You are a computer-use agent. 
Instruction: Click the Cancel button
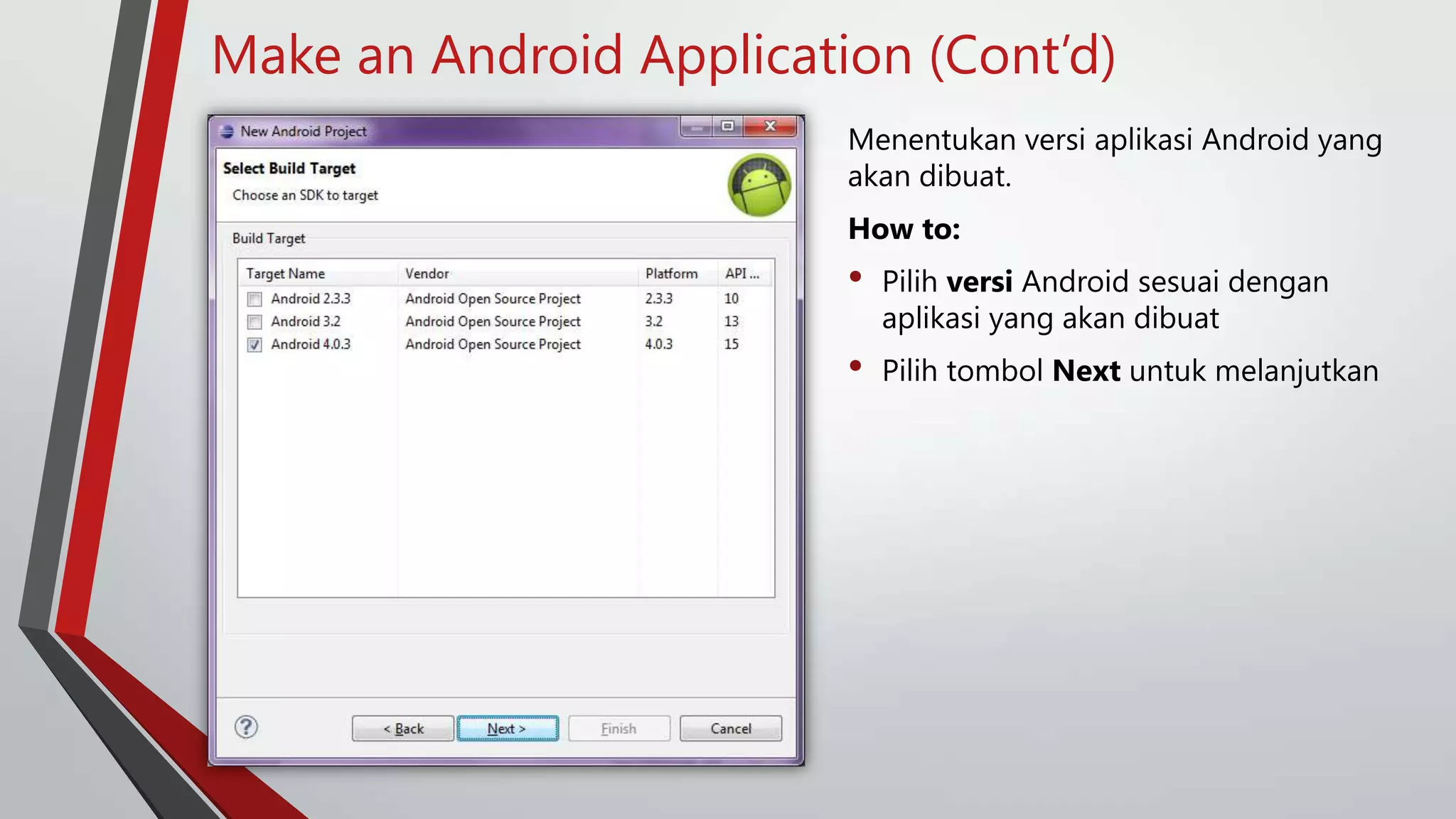coord(731,729)
